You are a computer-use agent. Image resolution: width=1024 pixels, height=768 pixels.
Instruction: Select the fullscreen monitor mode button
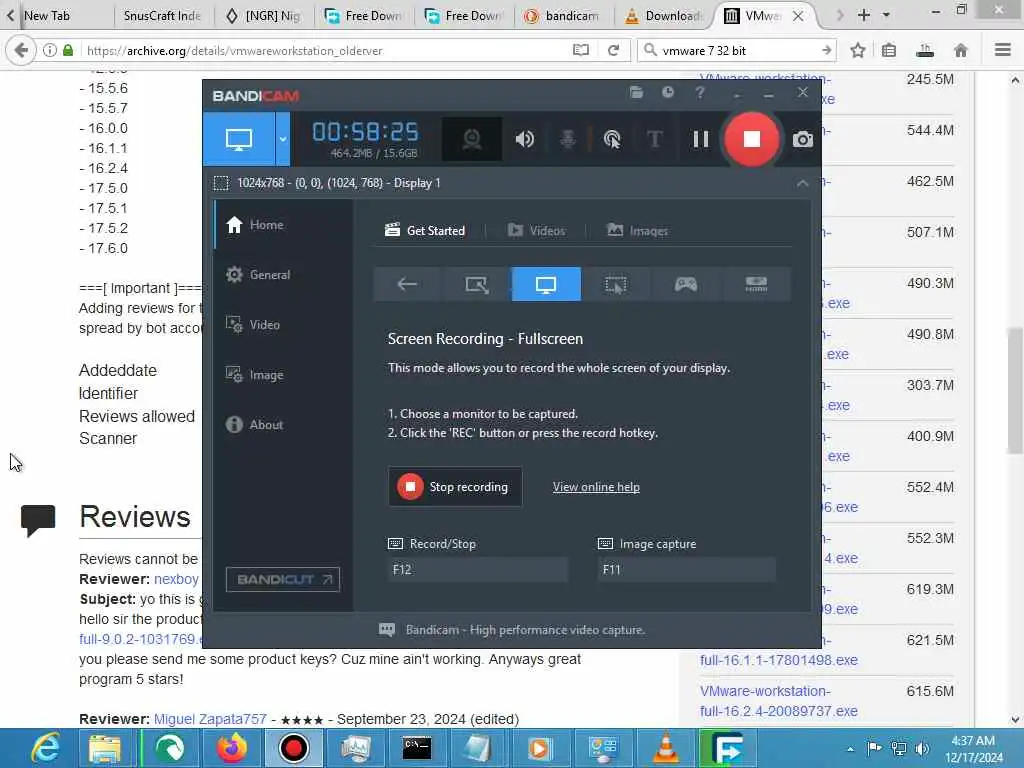click(238, 138)
